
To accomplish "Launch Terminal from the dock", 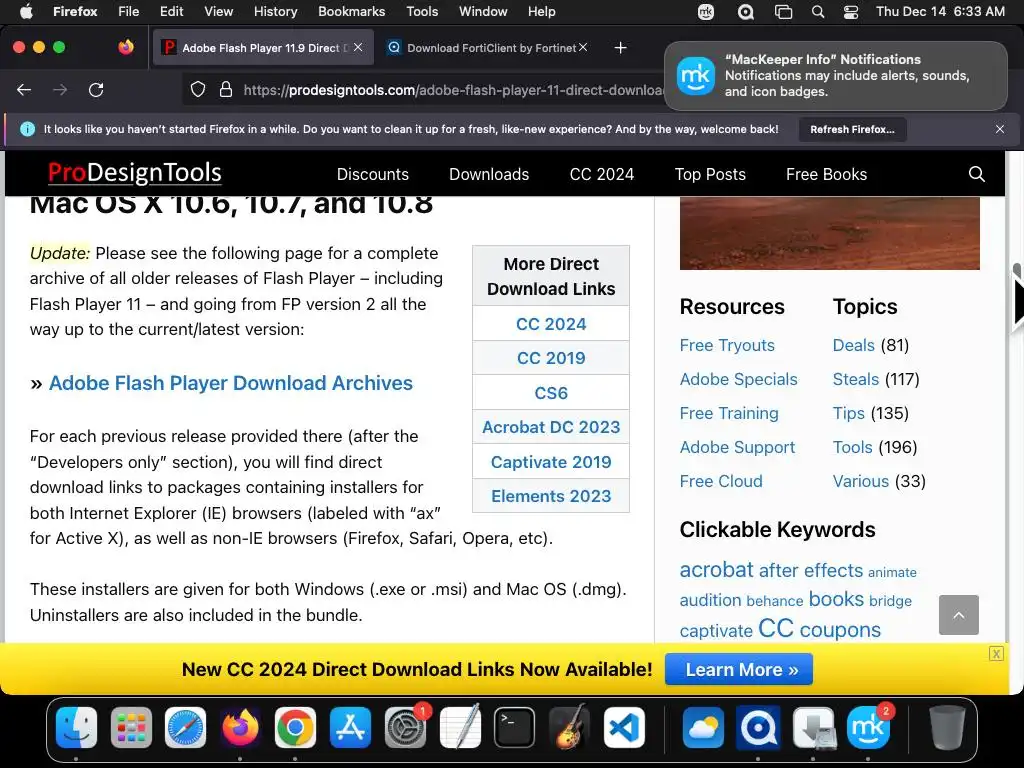I will point(515,727).
